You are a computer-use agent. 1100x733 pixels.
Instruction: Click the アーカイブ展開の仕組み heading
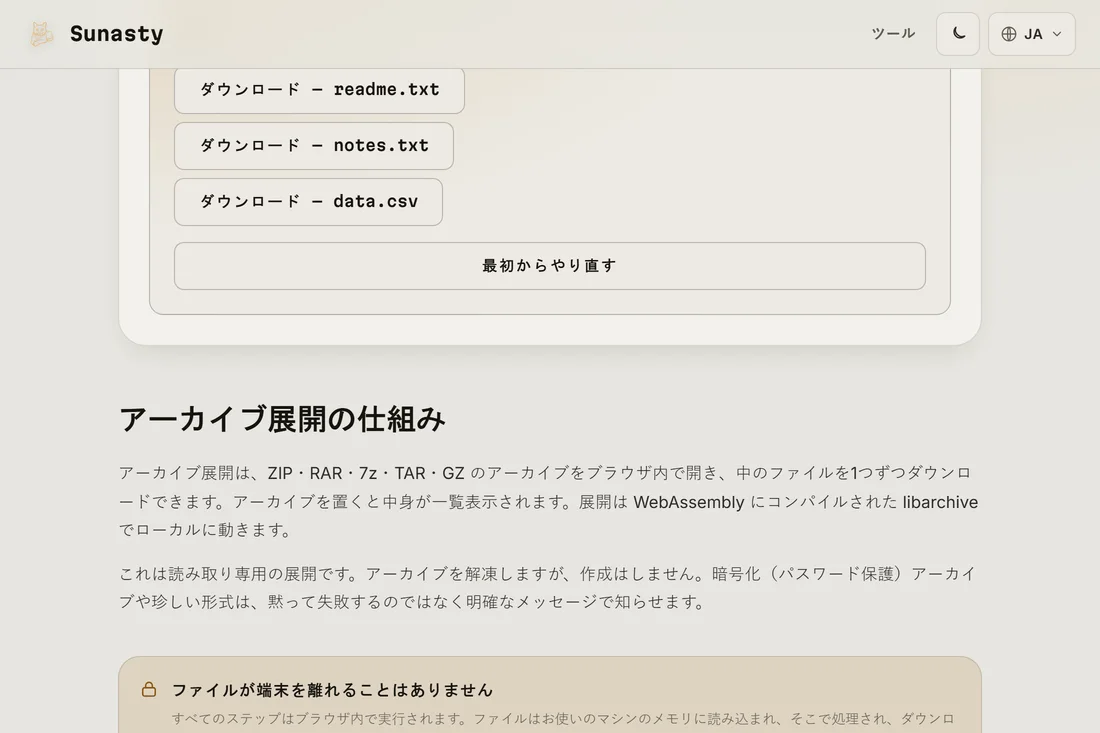282,419
